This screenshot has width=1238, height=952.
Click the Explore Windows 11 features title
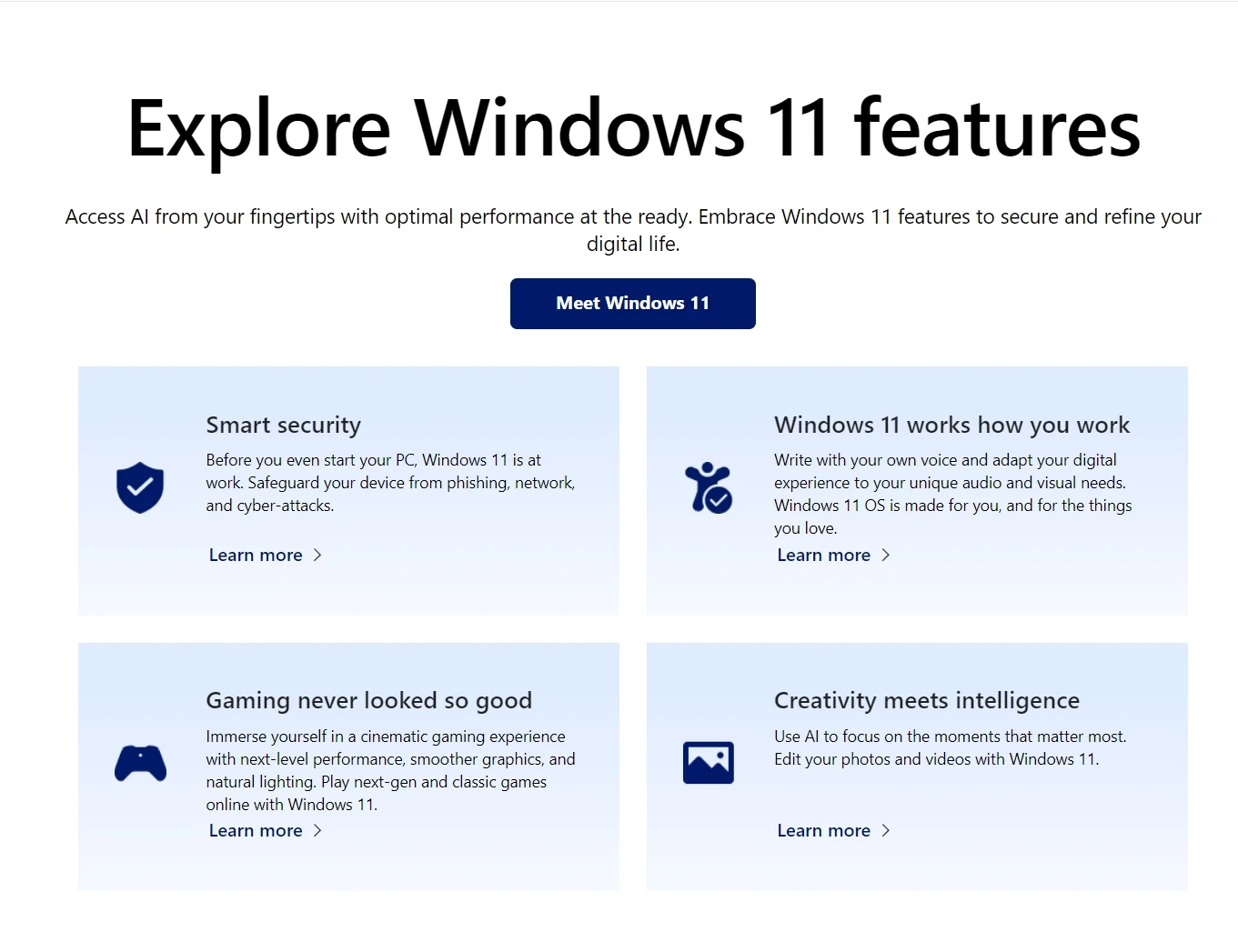(633, 128)
